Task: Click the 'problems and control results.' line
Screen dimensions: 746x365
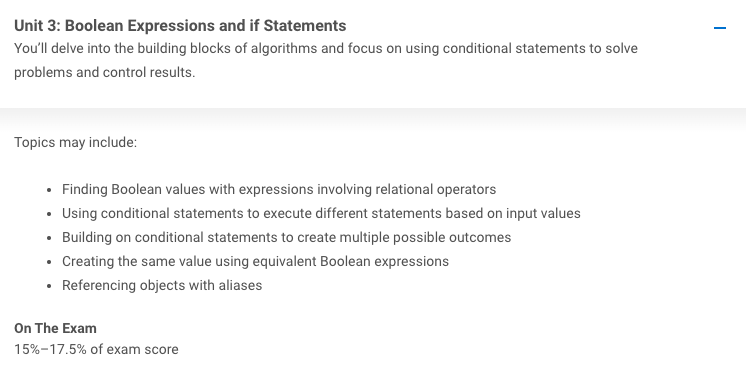Action: [104, 72]
